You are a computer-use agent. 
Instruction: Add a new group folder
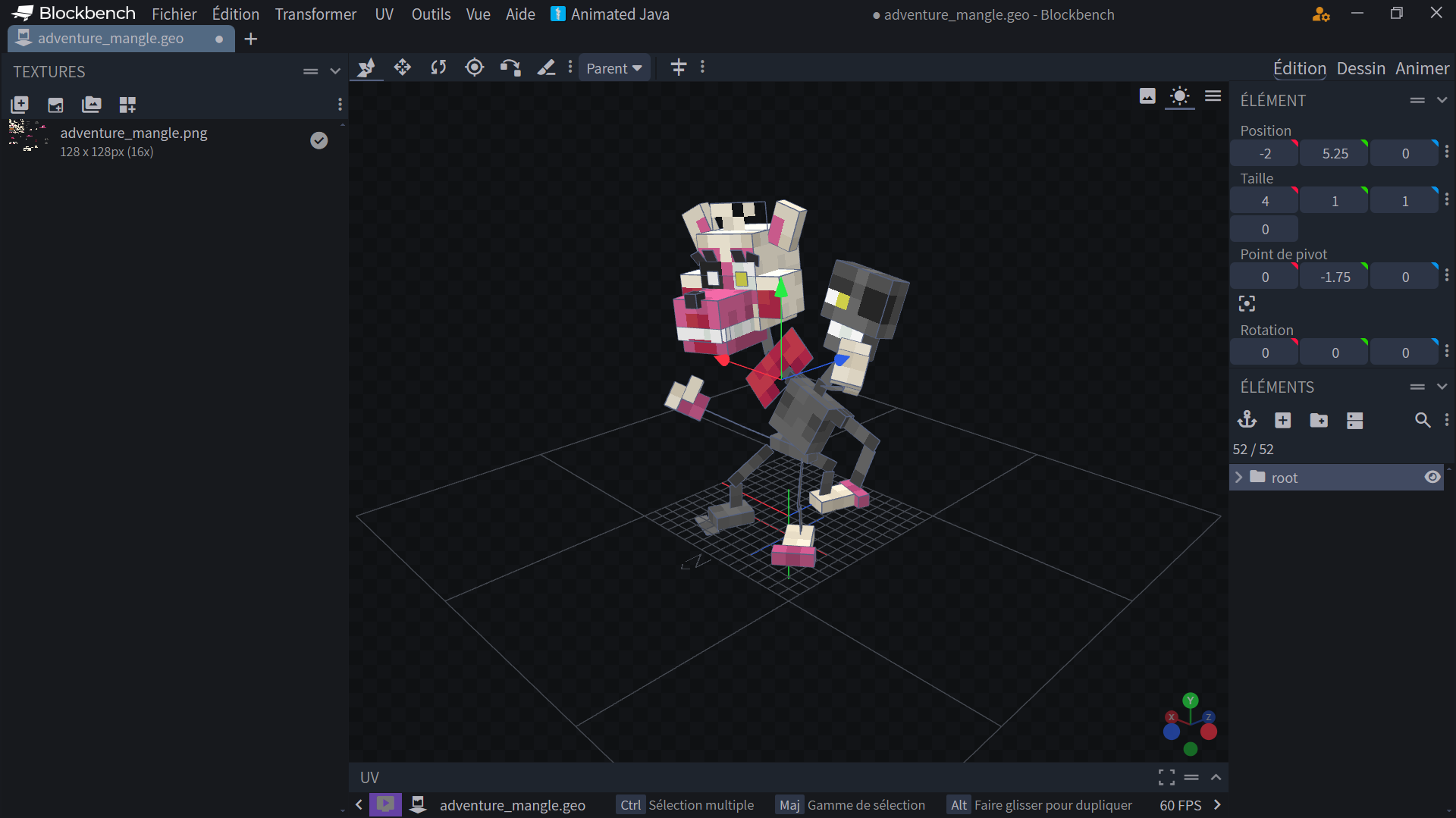pyautogui.click(x=1319, y=420)
